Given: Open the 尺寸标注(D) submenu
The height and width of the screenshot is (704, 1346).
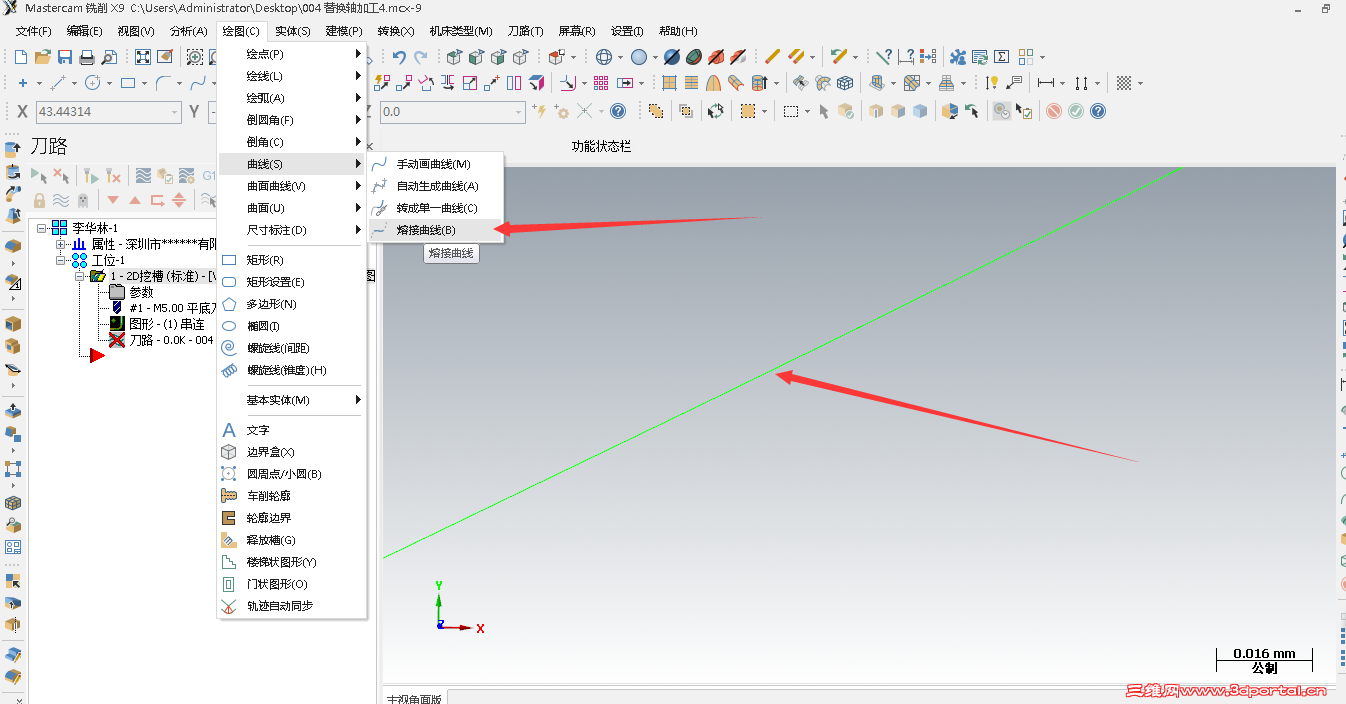Looking at the screenshot, I should (x=292, y=230).
